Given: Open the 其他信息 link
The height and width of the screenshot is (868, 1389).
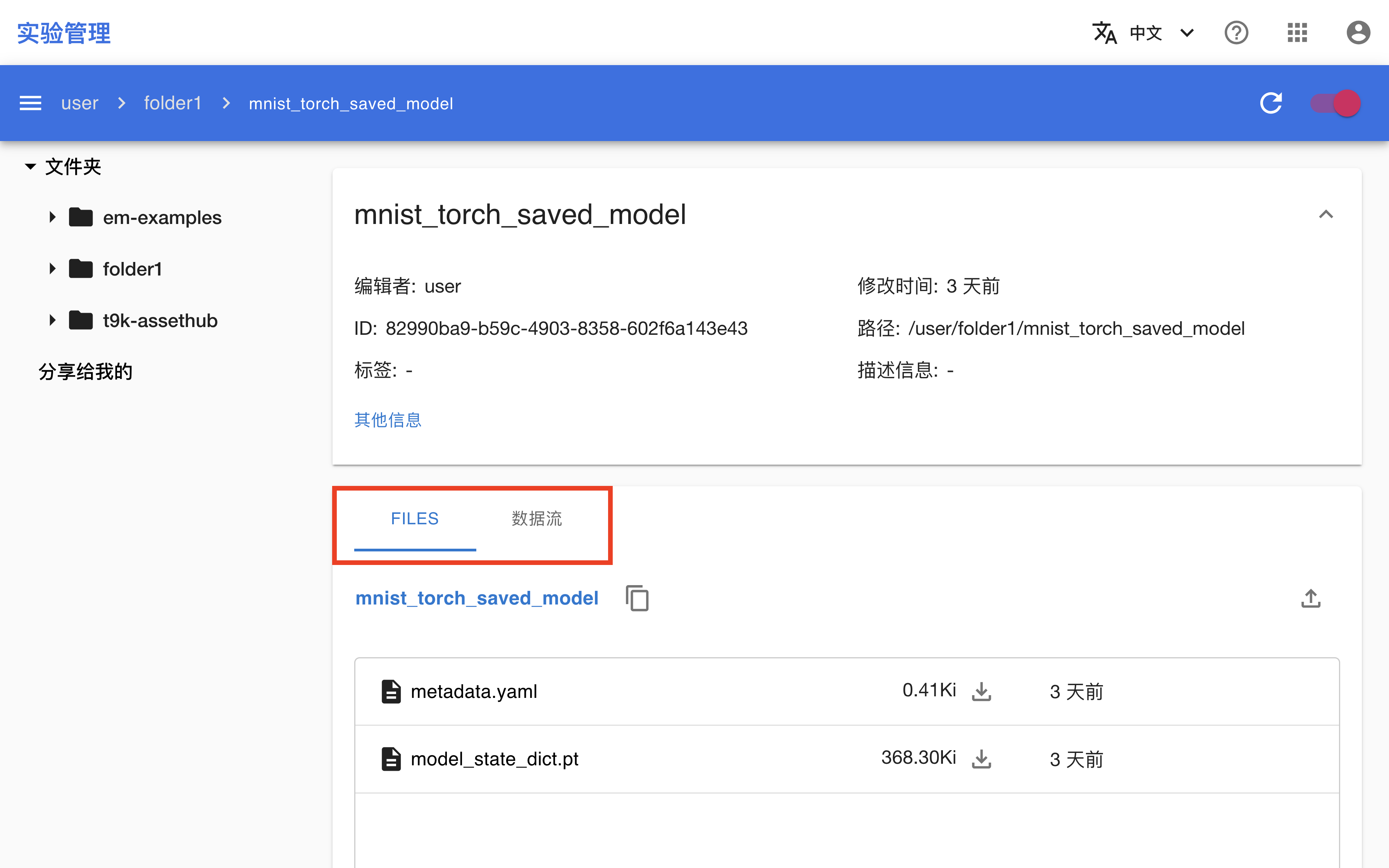Looking at the screenshot, I should pos(388,420).
